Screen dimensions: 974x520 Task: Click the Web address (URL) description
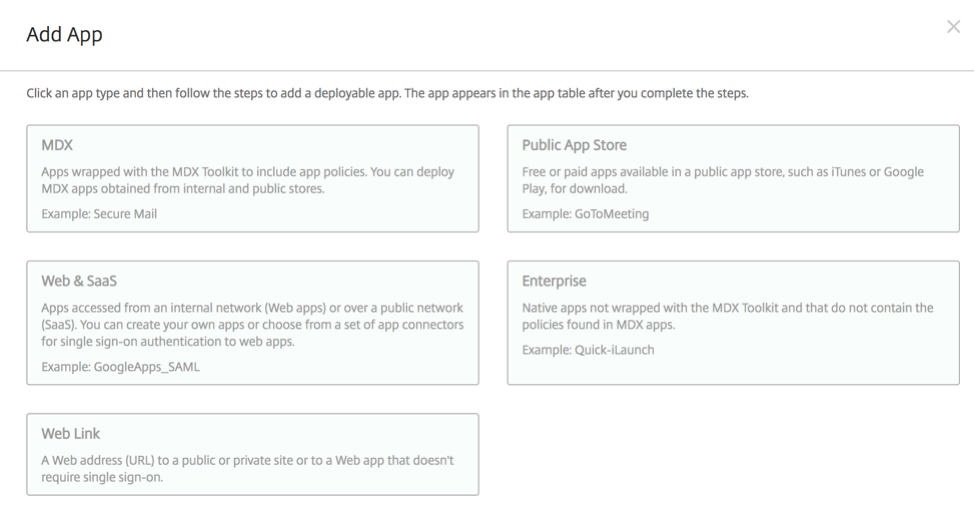(247, 468)
